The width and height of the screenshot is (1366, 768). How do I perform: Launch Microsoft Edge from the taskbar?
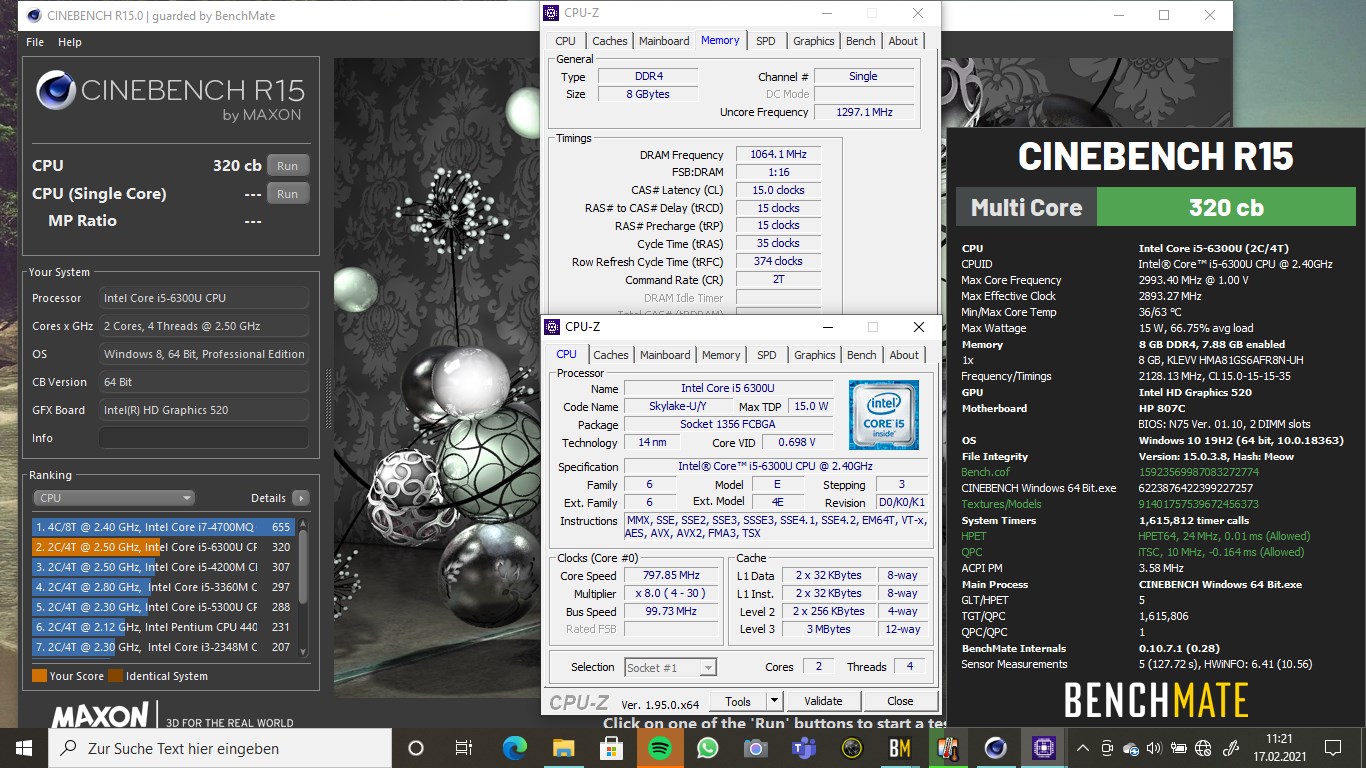(514, 748)
